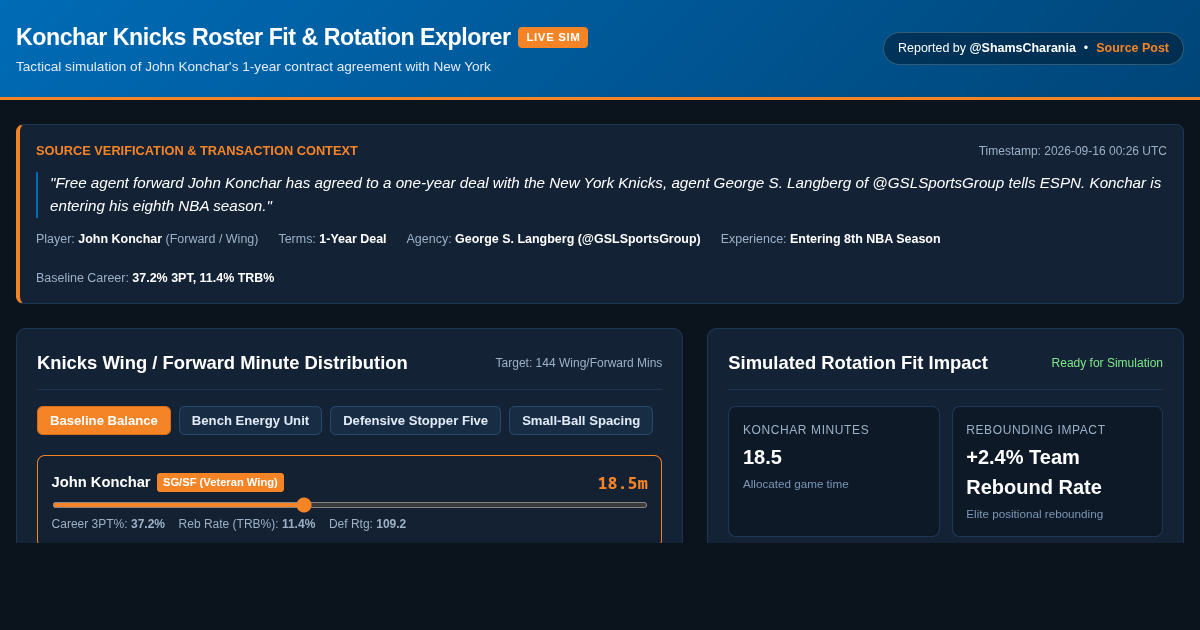This screenshot has height=630, width=1200.
Task: Click the Ready for Simulation status
Action: pyautogui.click(x=1107, y=363)
